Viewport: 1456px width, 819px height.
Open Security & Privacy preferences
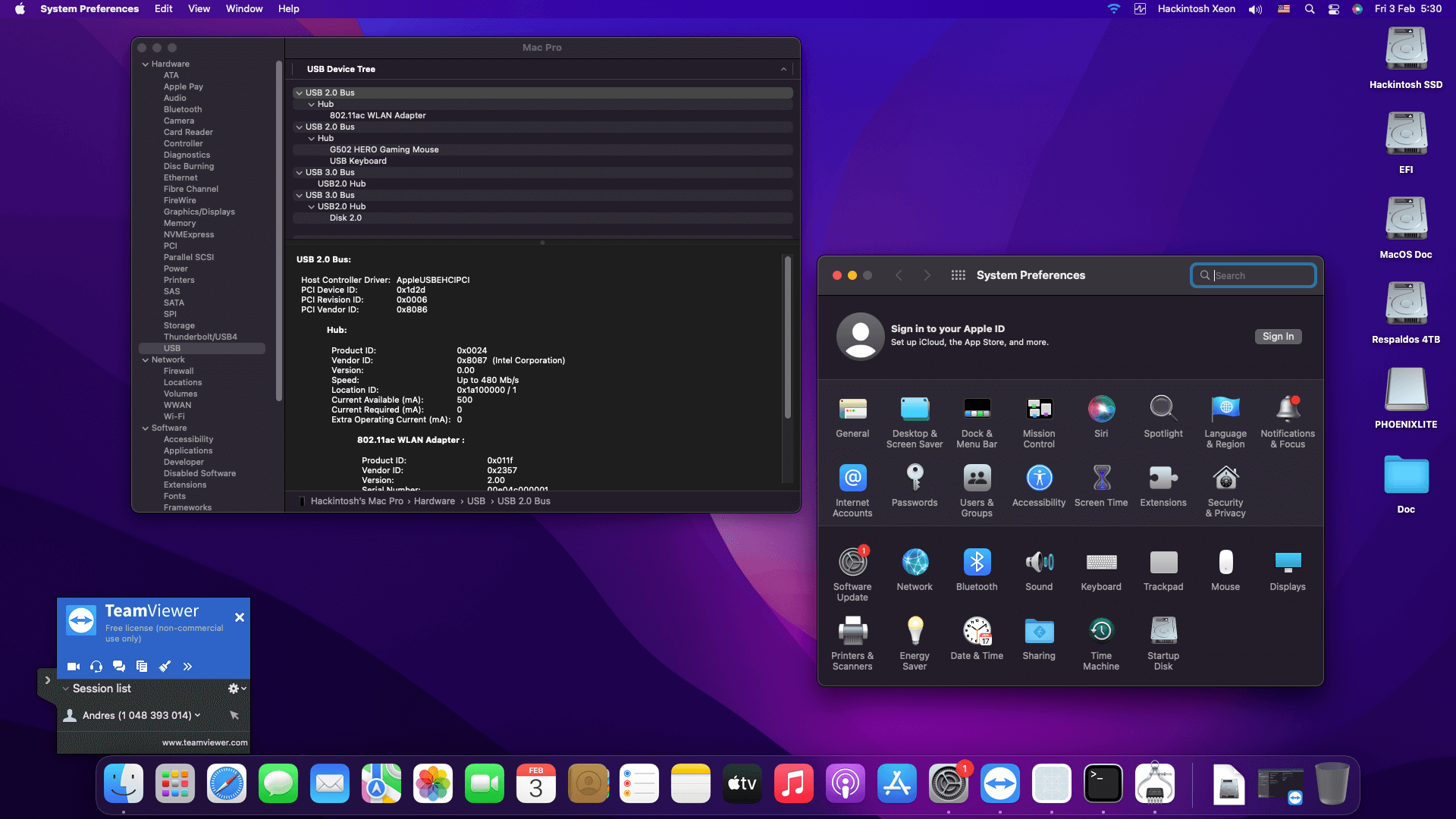(x=1225, y=491)
